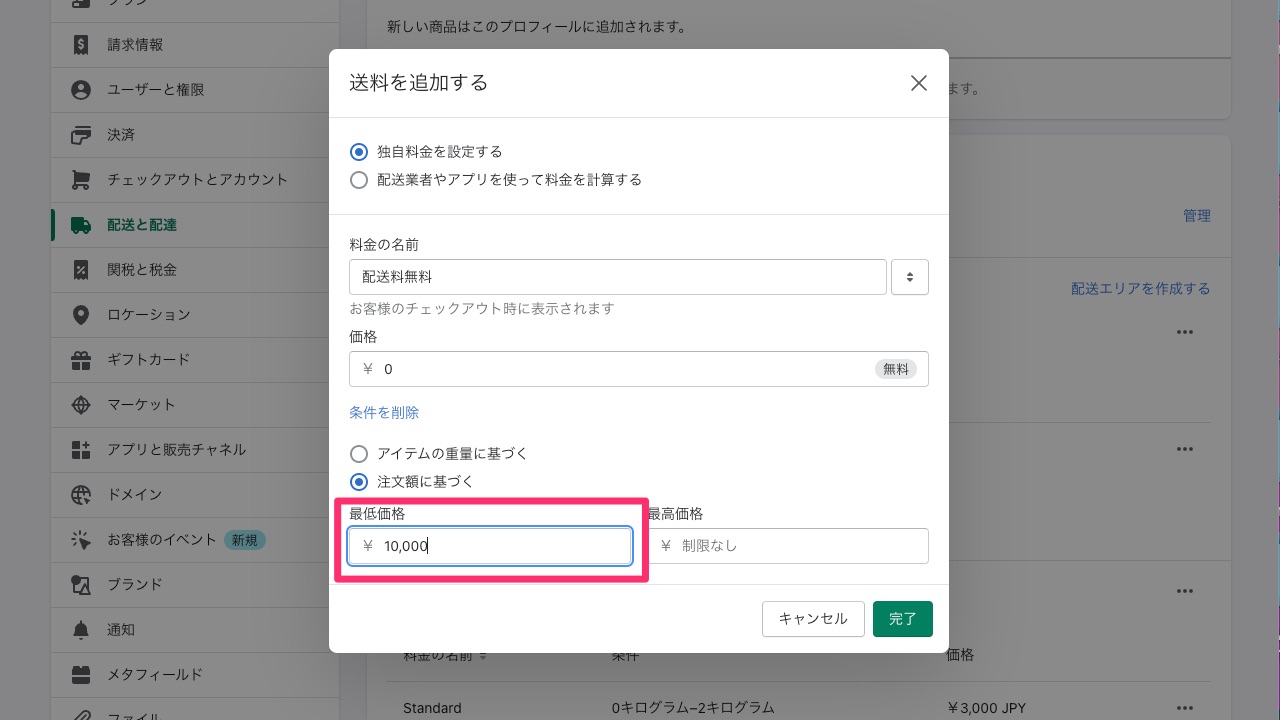Image resolution: width=1280 pixels, height=720 pixels.
Task: Open rate name suggestions dropdown arrows
Action: click(909, 277)
